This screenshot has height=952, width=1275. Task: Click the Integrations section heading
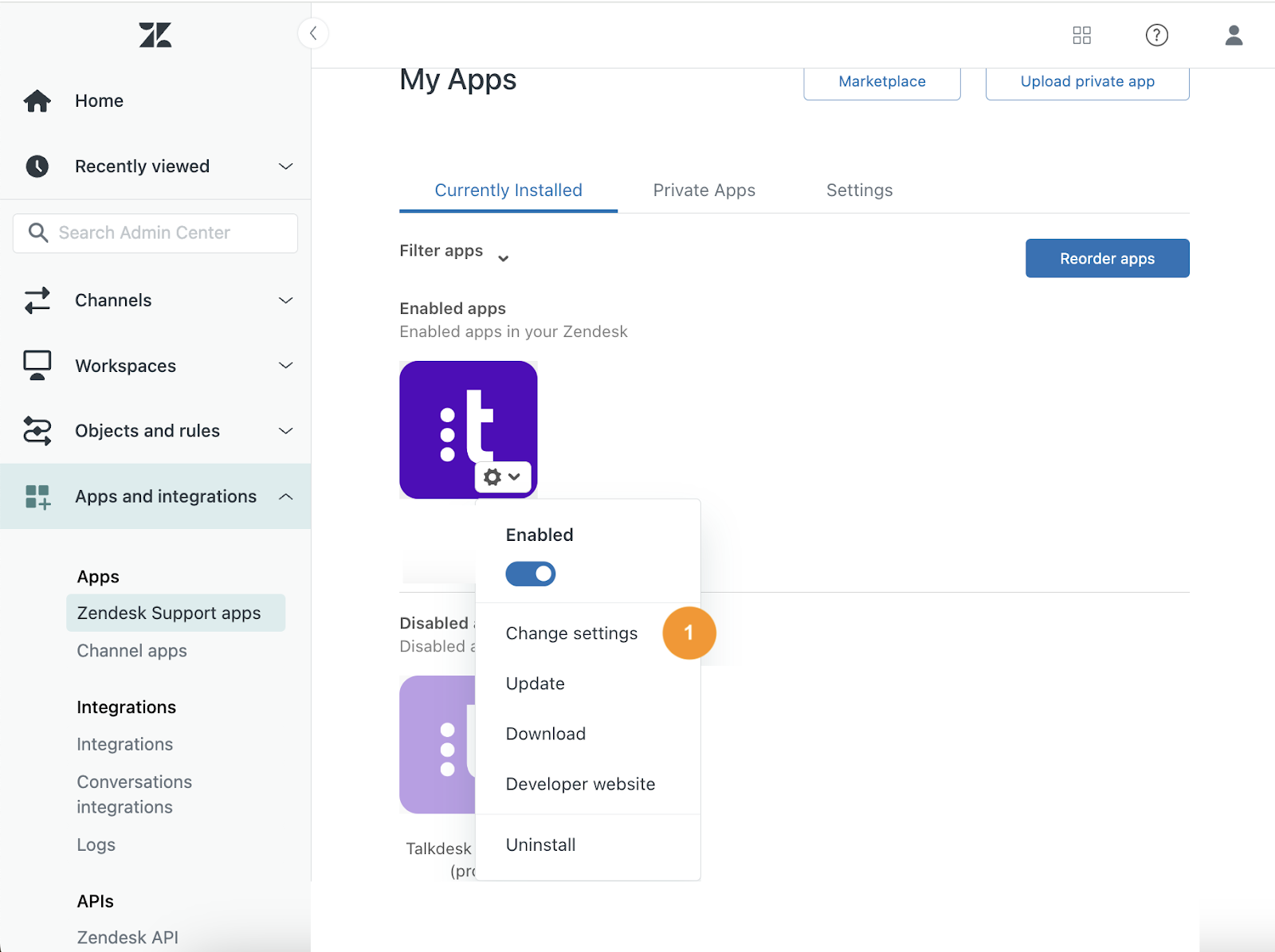click(127, 707)
